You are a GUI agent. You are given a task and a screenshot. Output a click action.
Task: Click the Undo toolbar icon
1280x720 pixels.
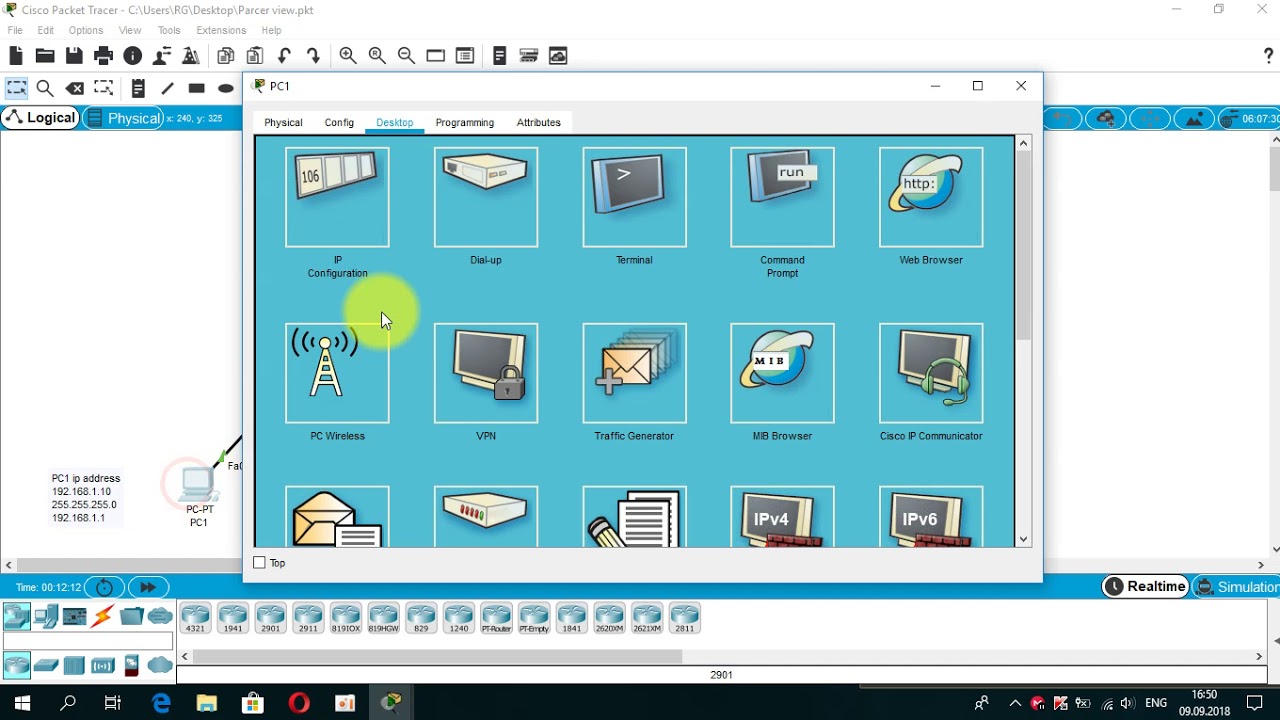click(284, 56)
